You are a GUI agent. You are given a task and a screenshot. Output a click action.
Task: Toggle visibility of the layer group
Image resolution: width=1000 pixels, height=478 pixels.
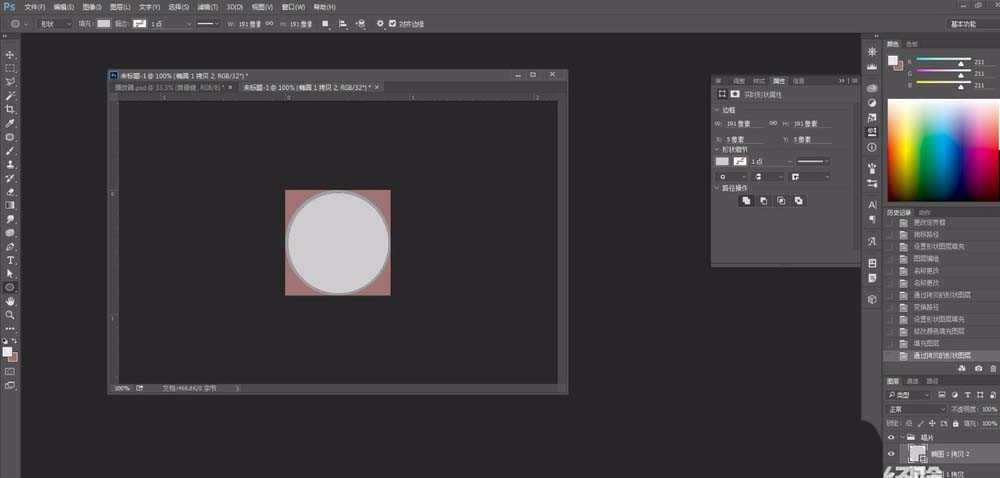891,437
